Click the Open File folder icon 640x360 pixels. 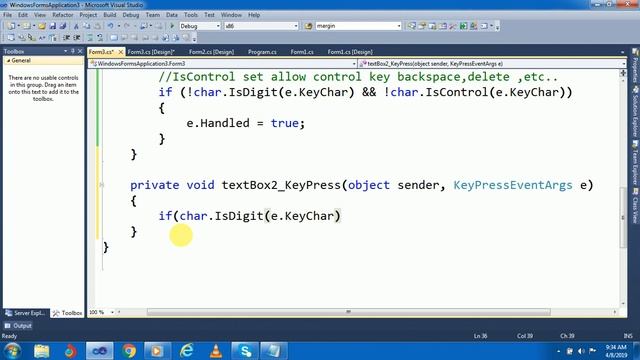tap(42, 26)
